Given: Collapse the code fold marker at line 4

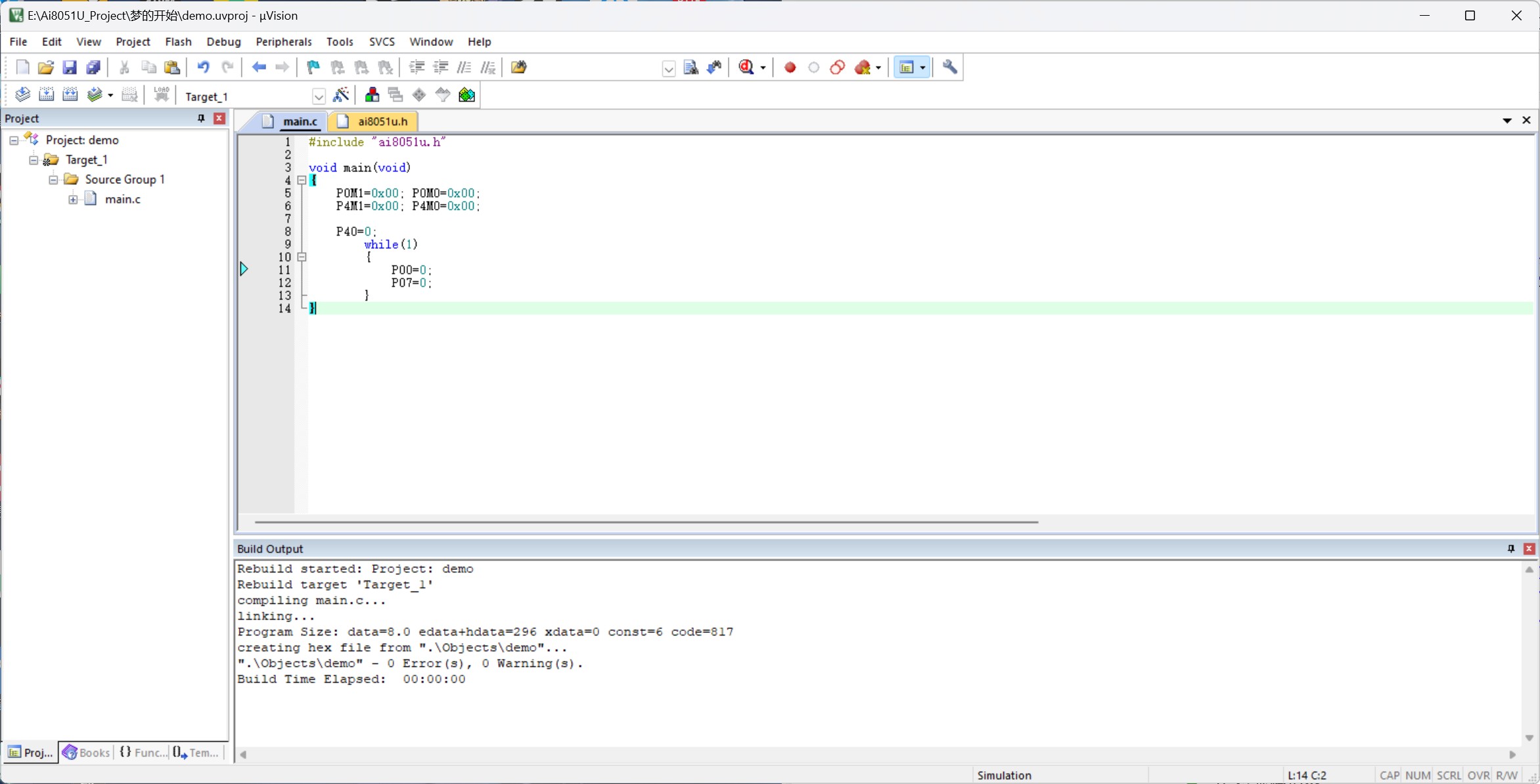Looking at the screenshot, I should 302,180.
